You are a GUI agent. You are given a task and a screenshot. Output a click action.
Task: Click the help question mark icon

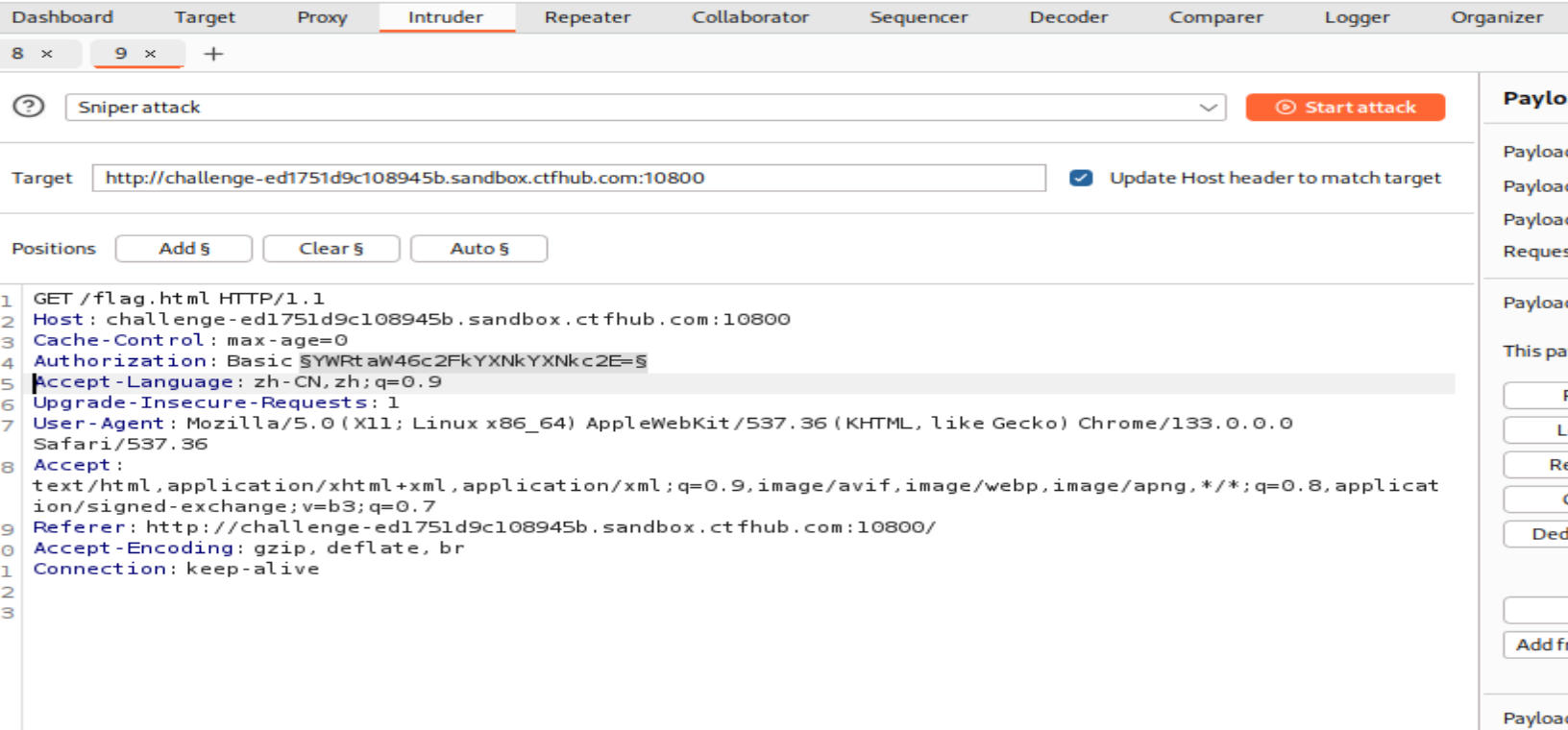coord(29,107)
